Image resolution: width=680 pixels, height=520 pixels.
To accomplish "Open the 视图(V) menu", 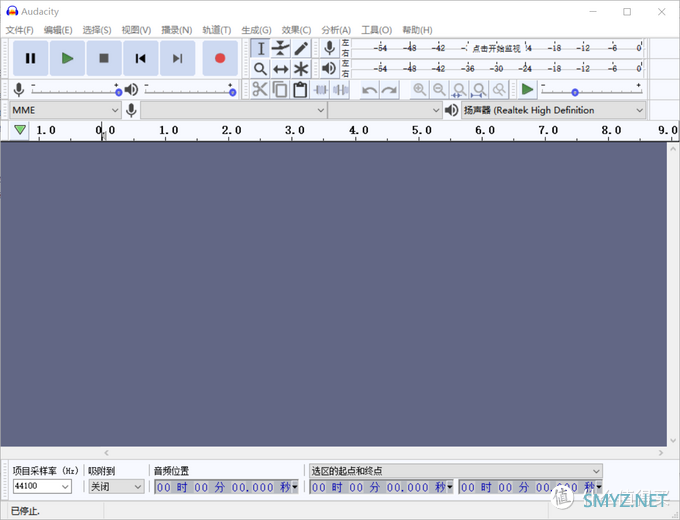I will tap(136, 30).
